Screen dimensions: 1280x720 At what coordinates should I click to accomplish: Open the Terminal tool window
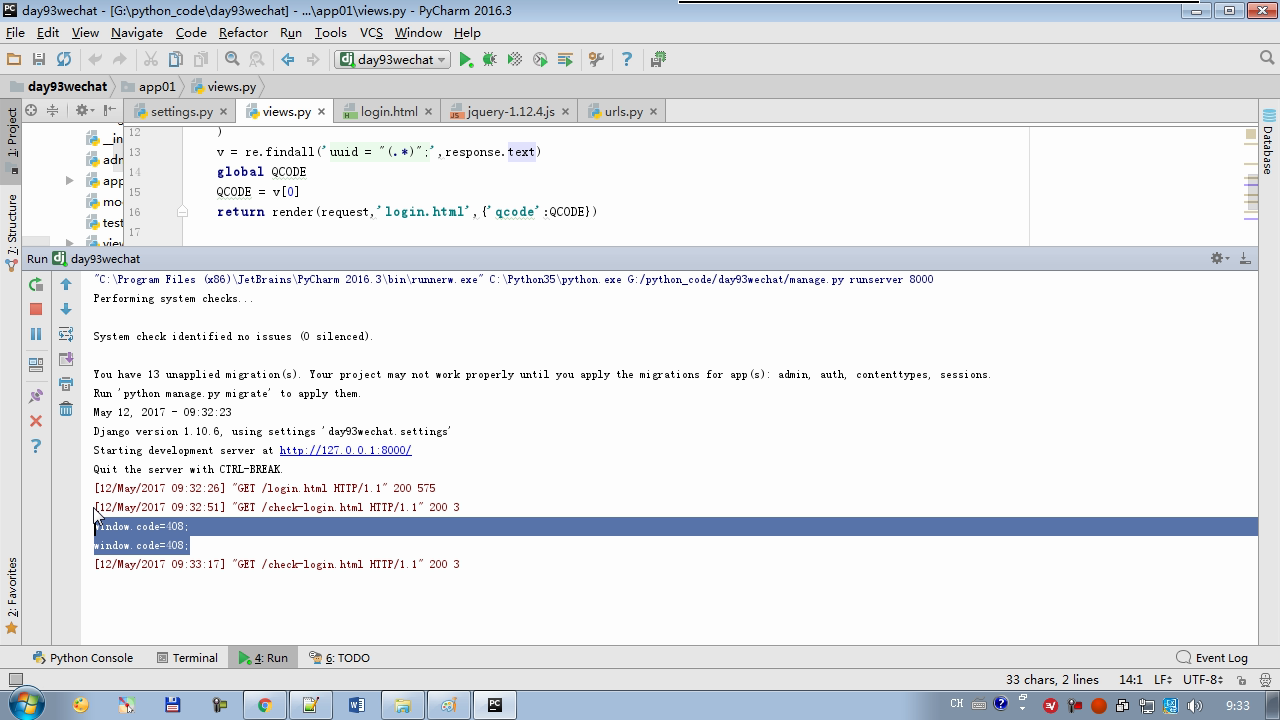point(187,658)
